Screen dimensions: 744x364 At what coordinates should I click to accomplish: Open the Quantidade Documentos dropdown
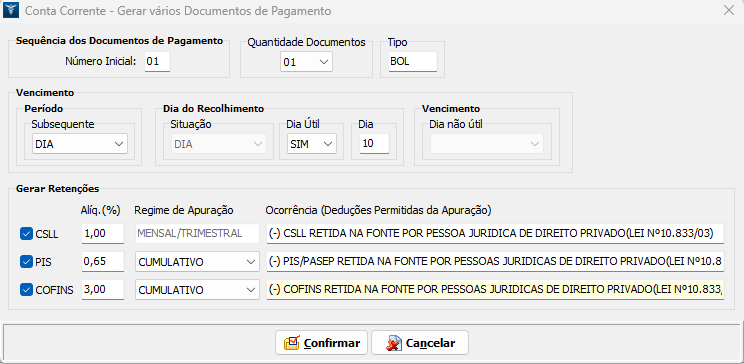(307, 62)
